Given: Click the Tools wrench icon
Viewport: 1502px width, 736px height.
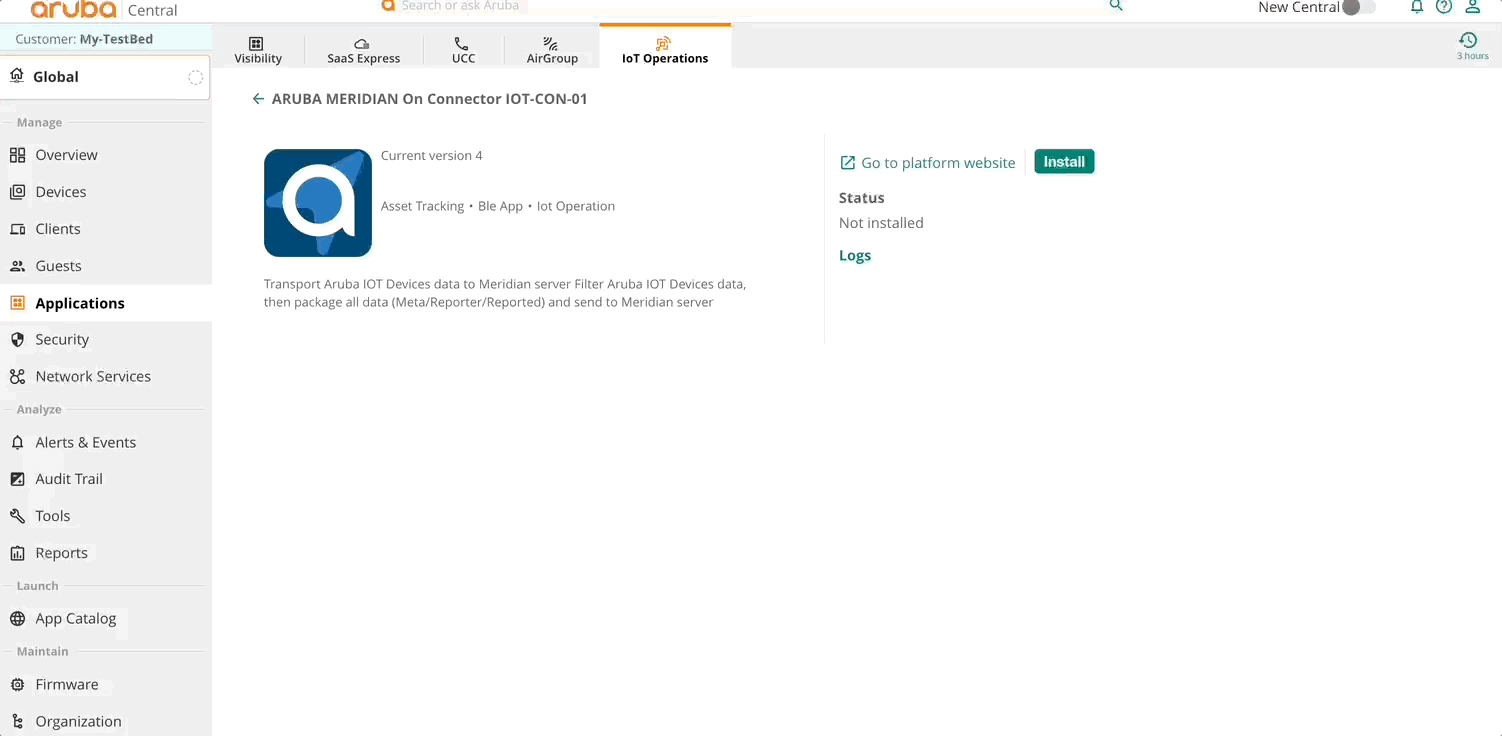Looking at the screenshot, I should tap(17, 516).
